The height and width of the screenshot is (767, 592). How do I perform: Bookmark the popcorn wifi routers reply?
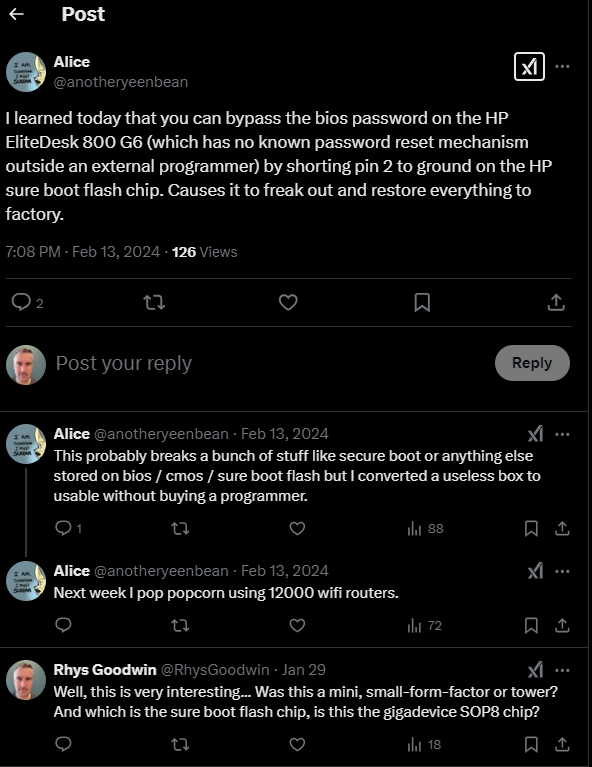point(531,625)
